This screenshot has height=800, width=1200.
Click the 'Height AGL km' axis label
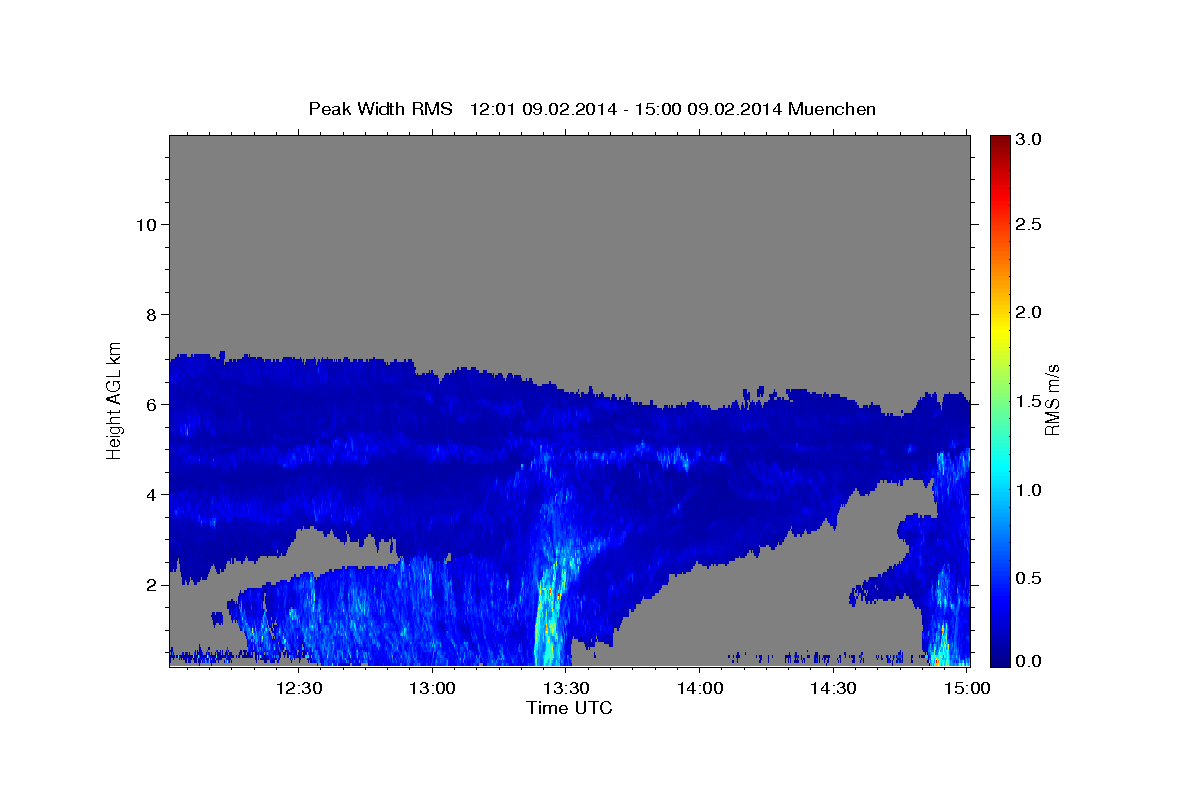point(115,399)
